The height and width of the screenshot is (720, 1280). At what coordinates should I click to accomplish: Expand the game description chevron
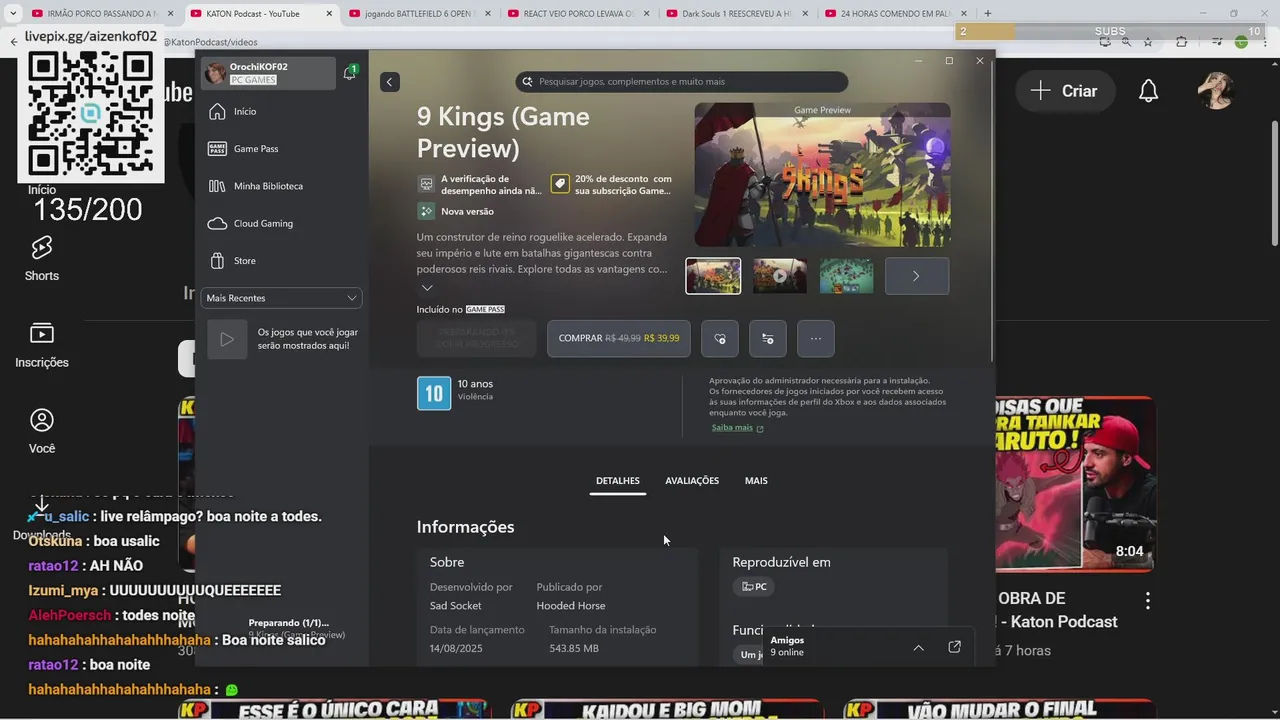pyautogui.click(x=427, y=288)
